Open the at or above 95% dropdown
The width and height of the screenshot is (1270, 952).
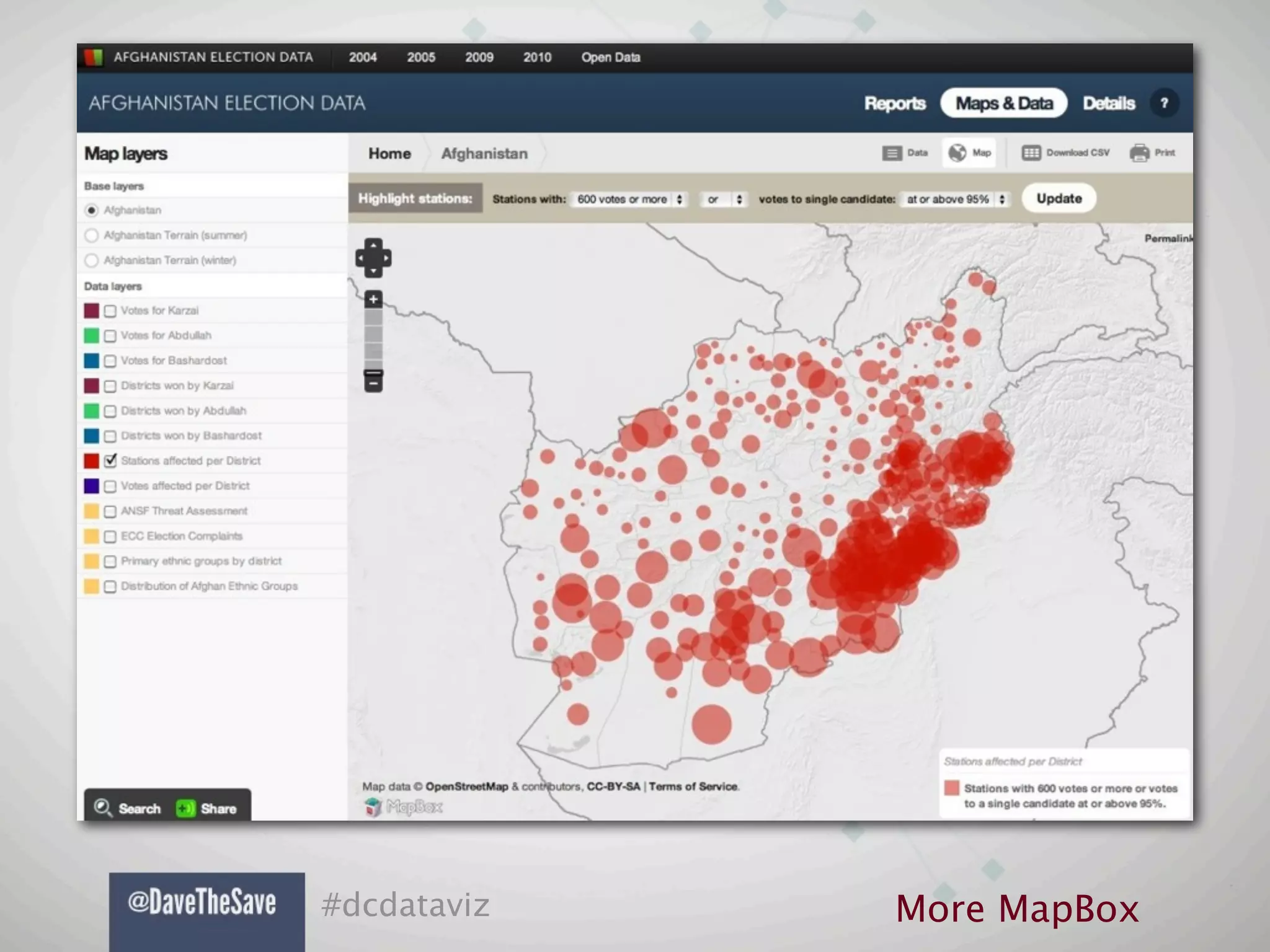pyautogui.click(x=955, y=199)
